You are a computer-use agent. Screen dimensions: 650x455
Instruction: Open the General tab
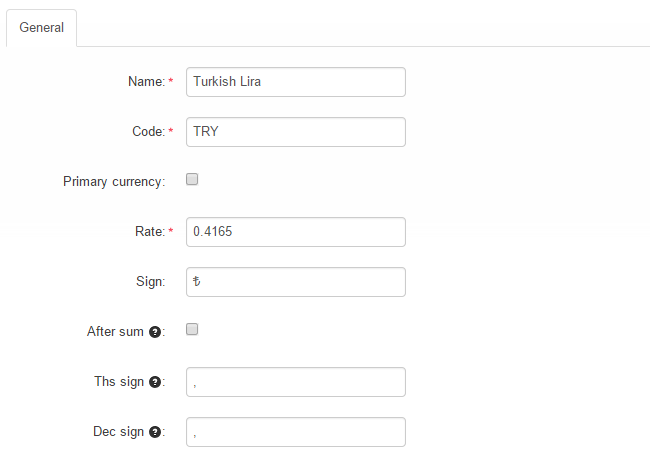(41, 28)
